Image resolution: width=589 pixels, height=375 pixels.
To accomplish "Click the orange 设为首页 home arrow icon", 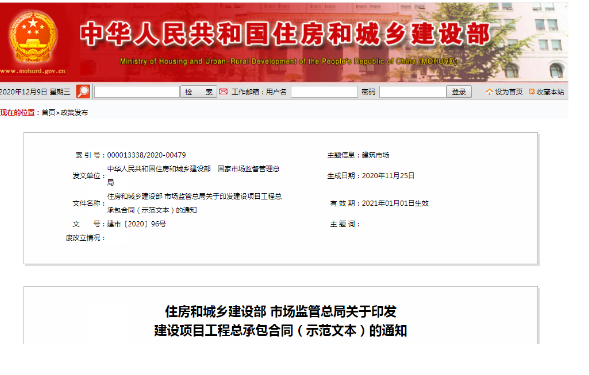I will [x=489, y=92].
